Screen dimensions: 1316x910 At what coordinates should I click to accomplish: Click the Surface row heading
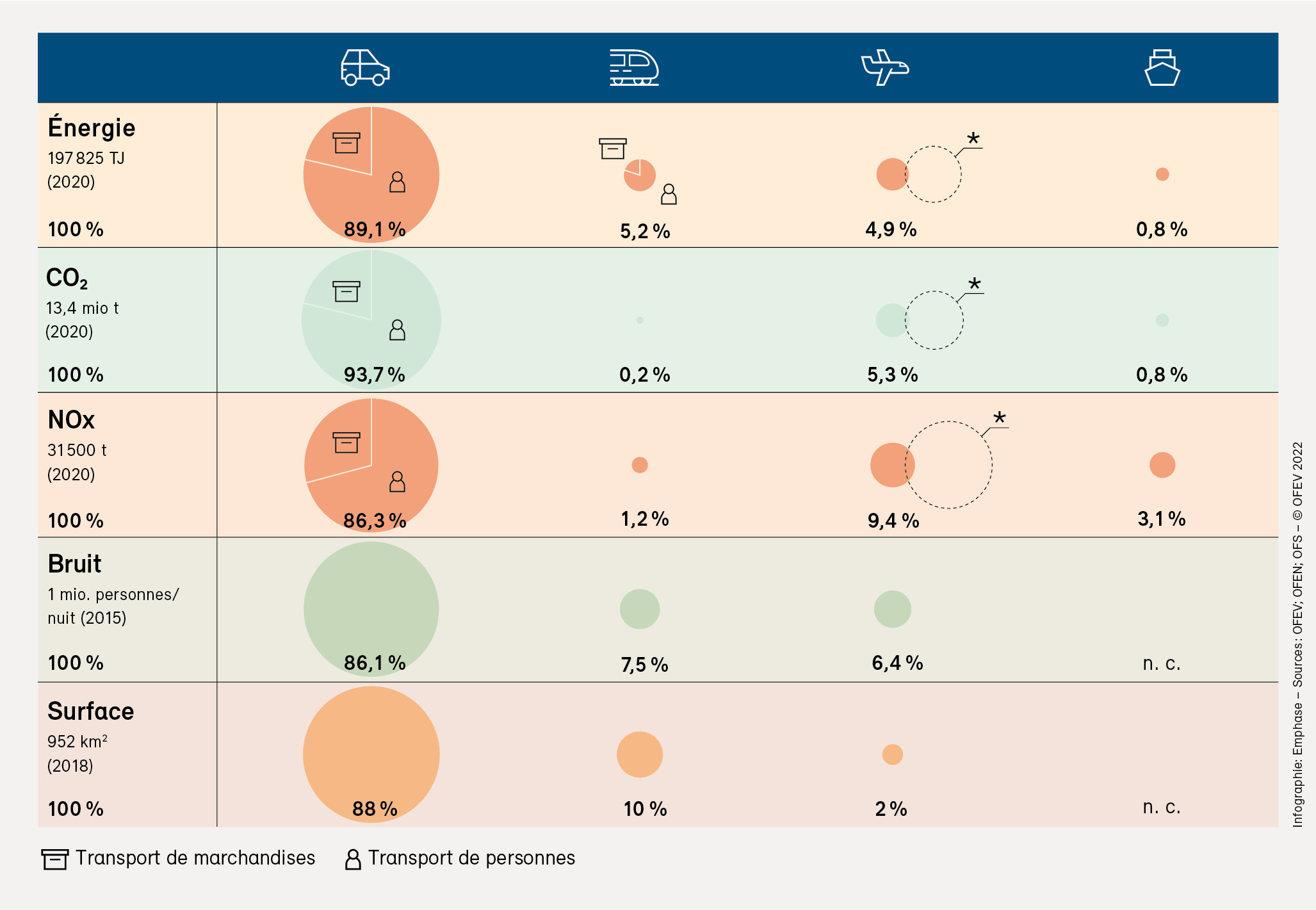(91, 711)
